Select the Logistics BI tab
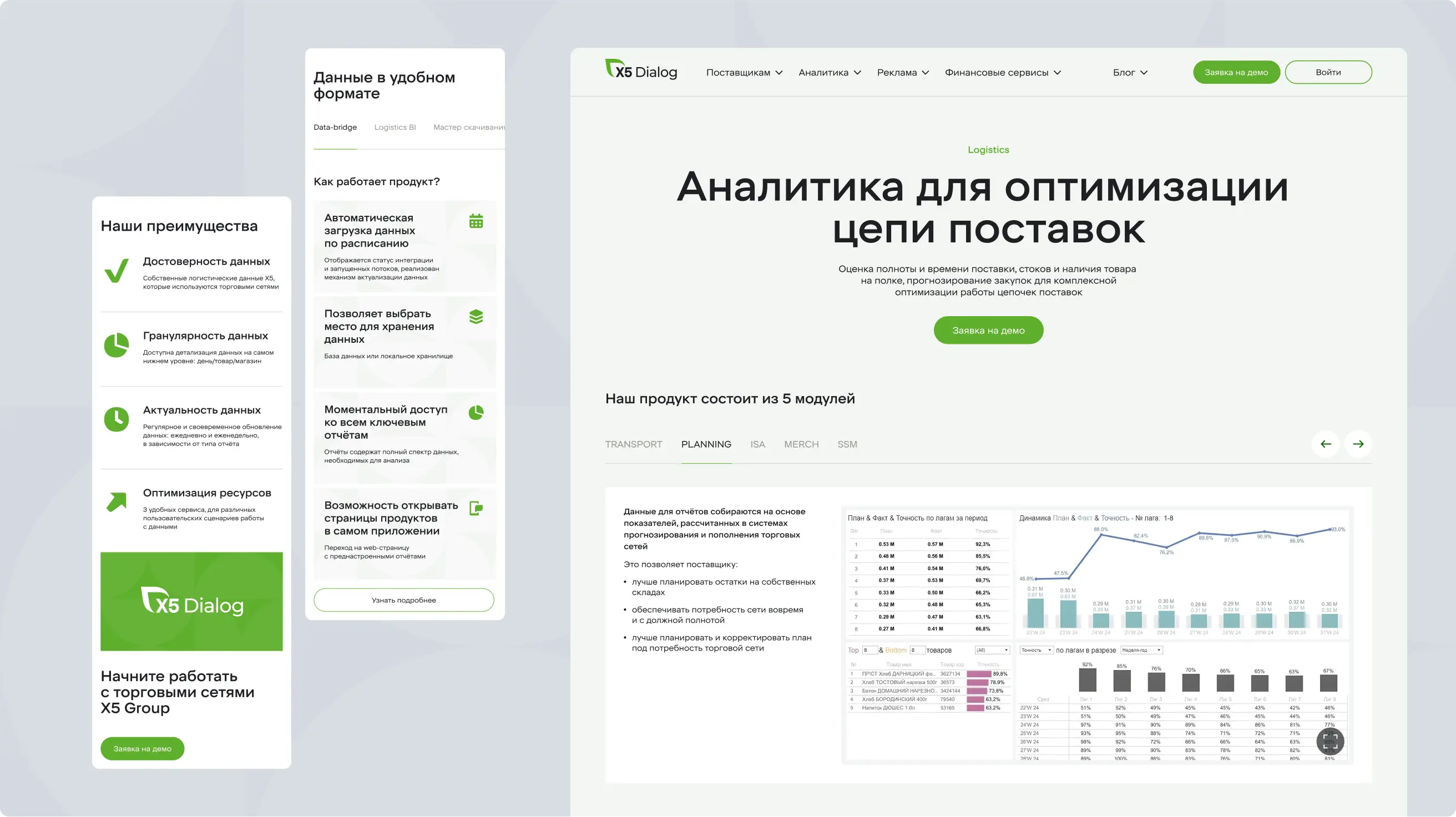1456x817 pixels. coord(395,127)
